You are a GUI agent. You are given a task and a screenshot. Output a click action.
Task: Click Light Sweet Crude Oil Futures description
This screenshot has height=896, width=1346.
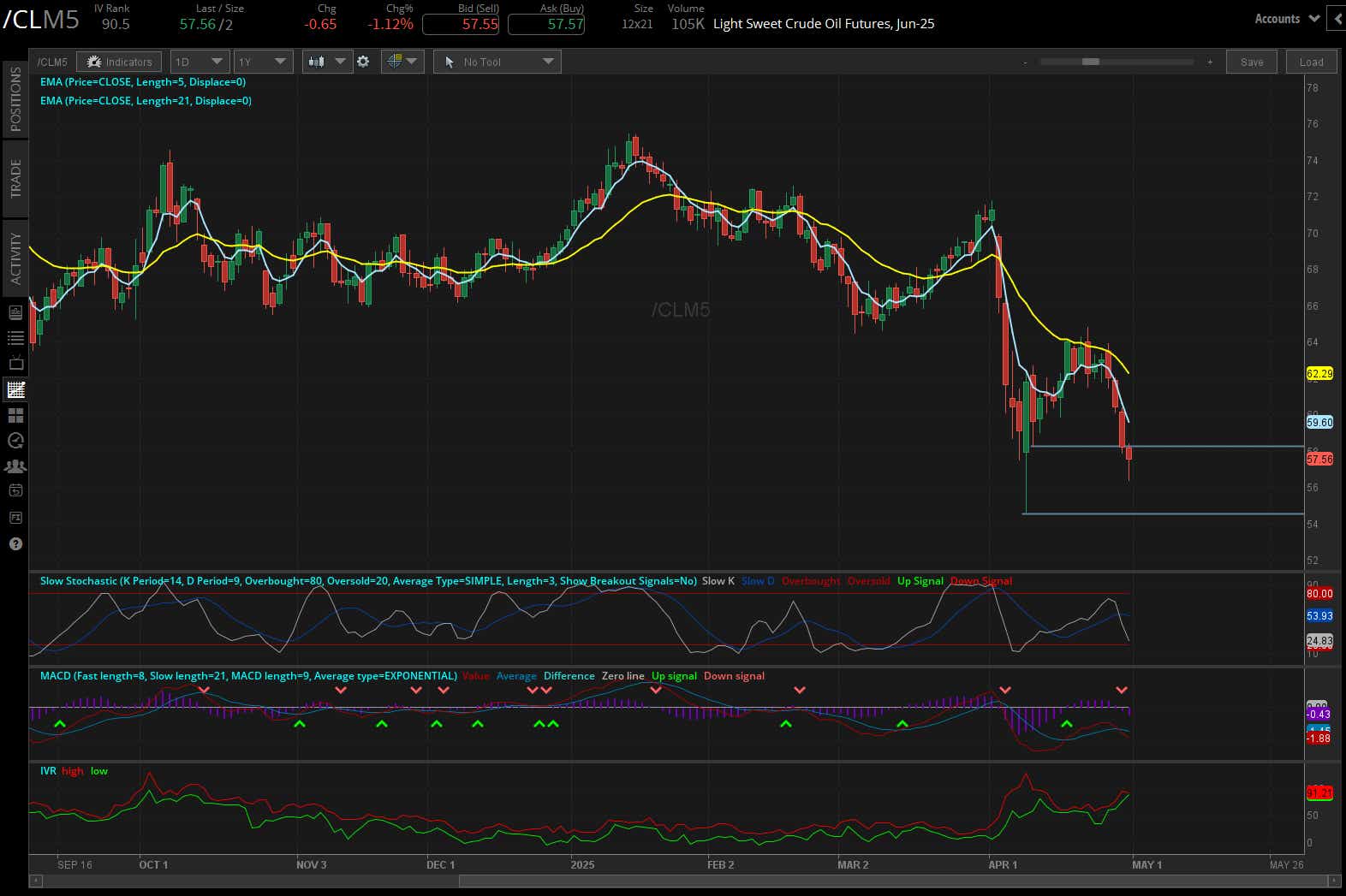point(824,24)
